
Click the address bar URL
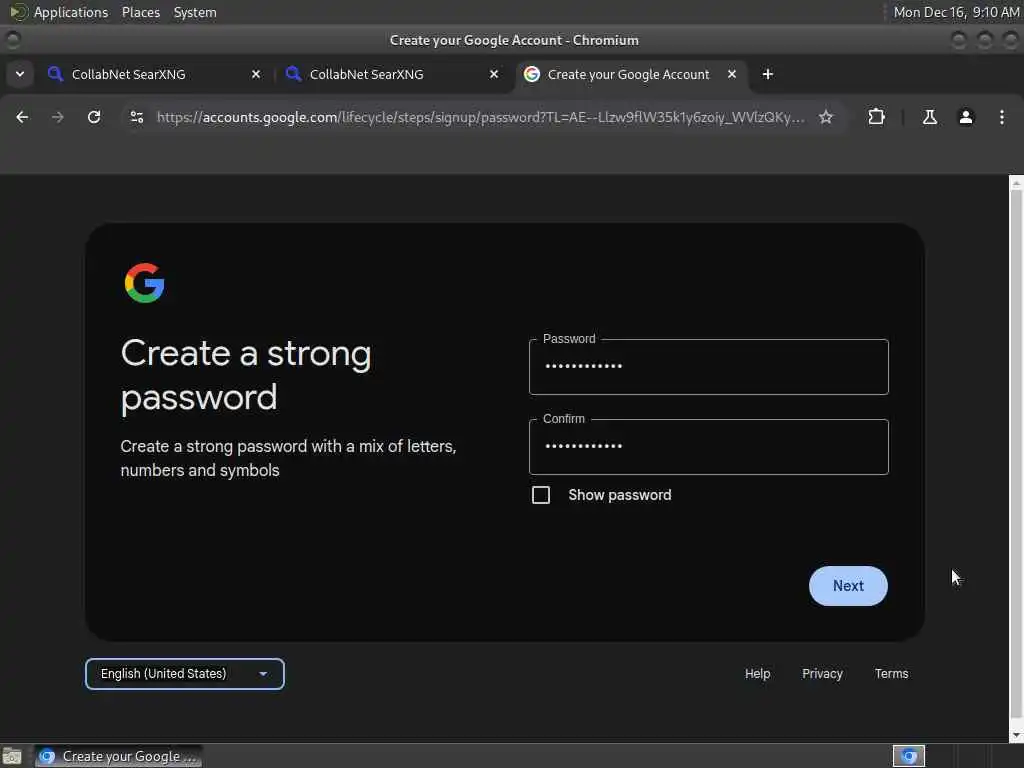point(480,117)
